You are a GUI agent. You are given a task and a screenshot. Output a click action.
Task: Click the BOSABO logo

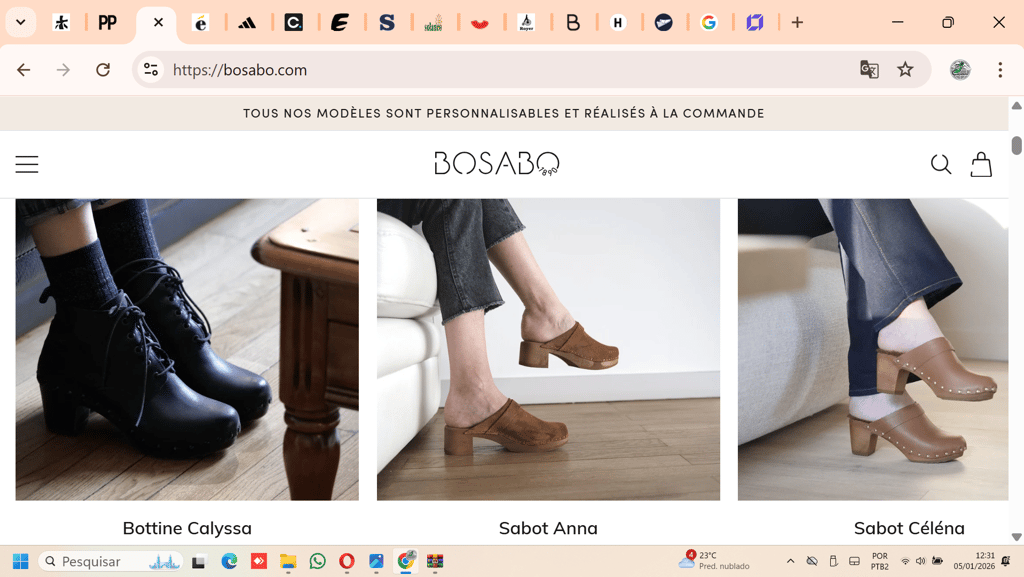[x=496, y=163]
